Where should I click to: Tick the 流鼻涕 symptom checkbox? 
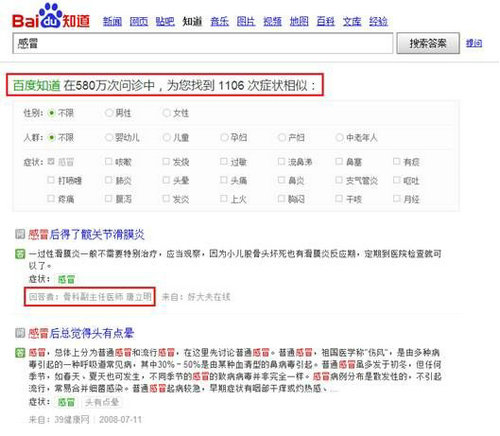[x=281, y=162]
